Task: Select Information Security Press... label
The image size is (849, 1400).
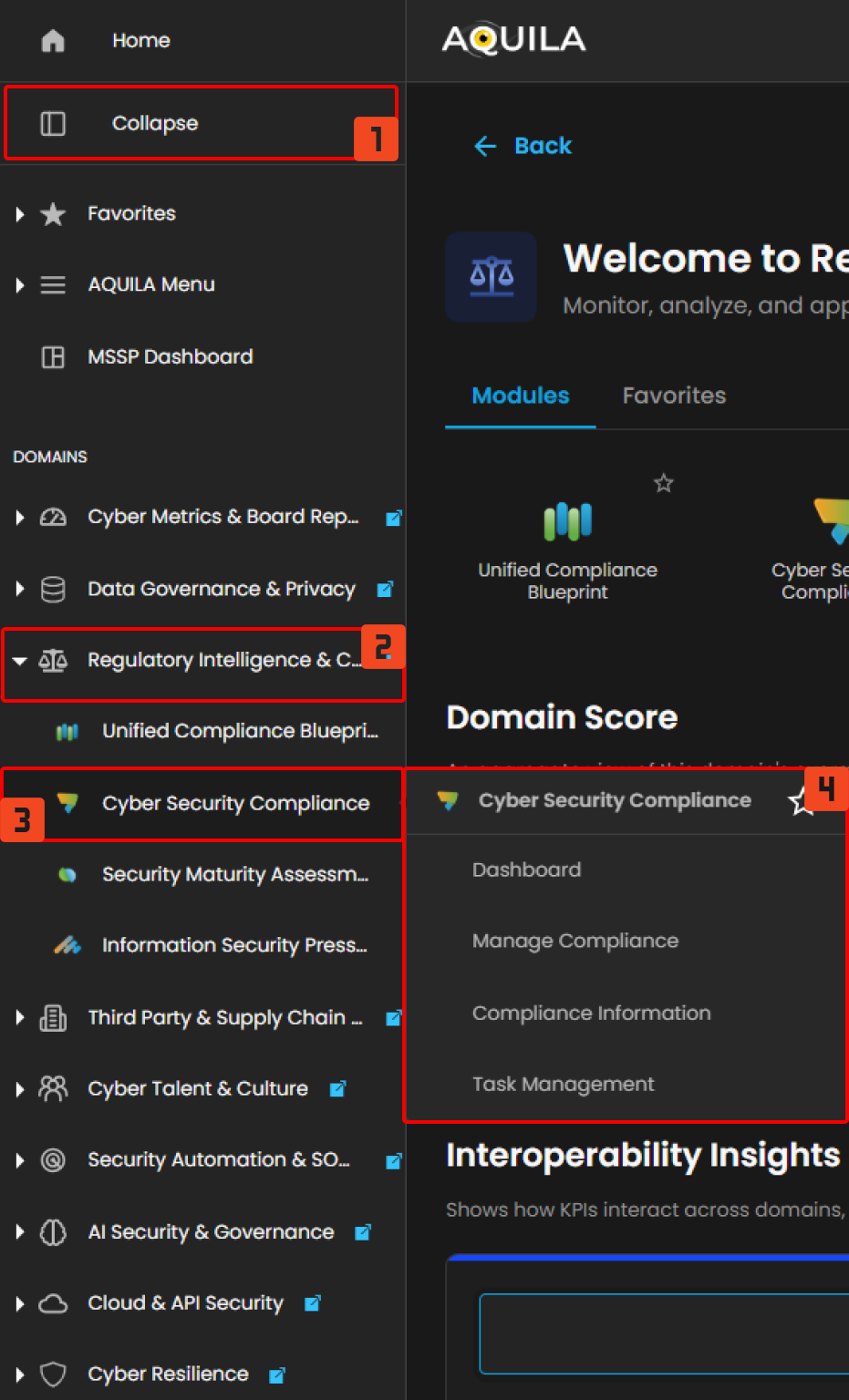Action: (234, 945)
